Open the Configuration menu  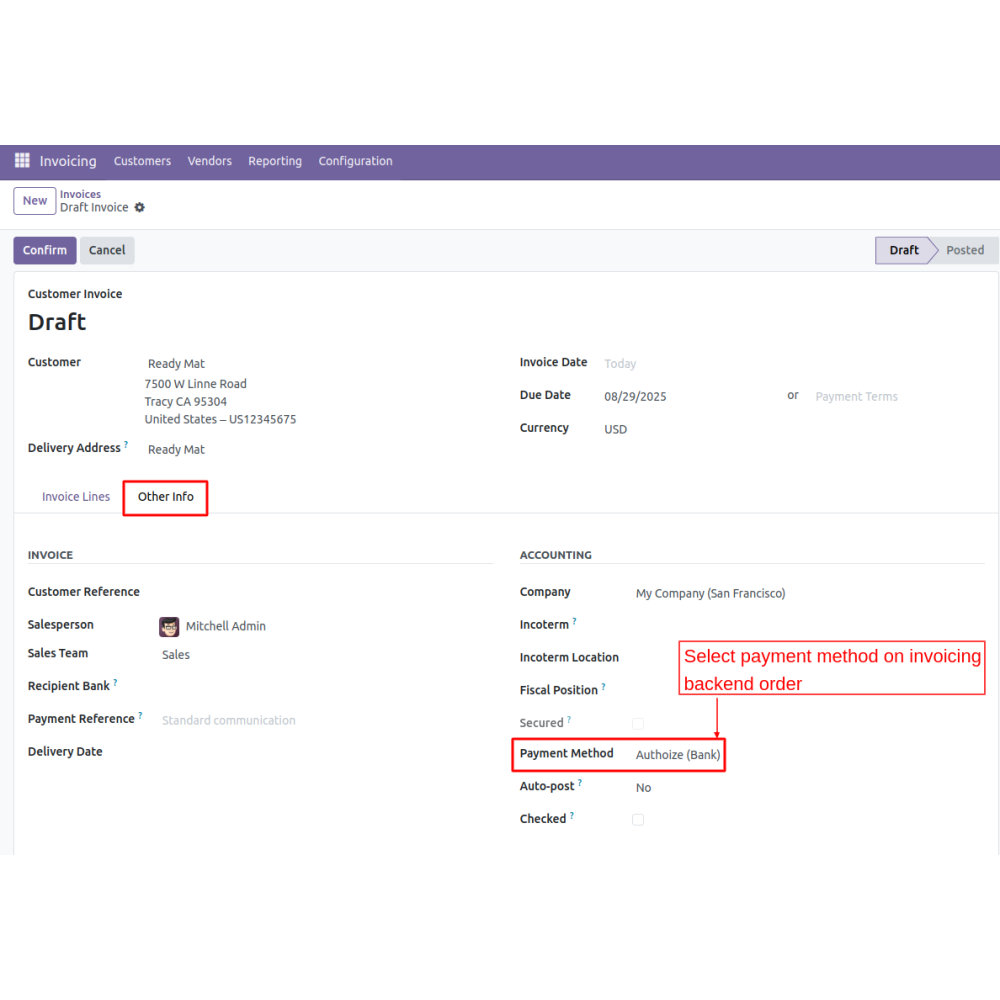point(355,161)
